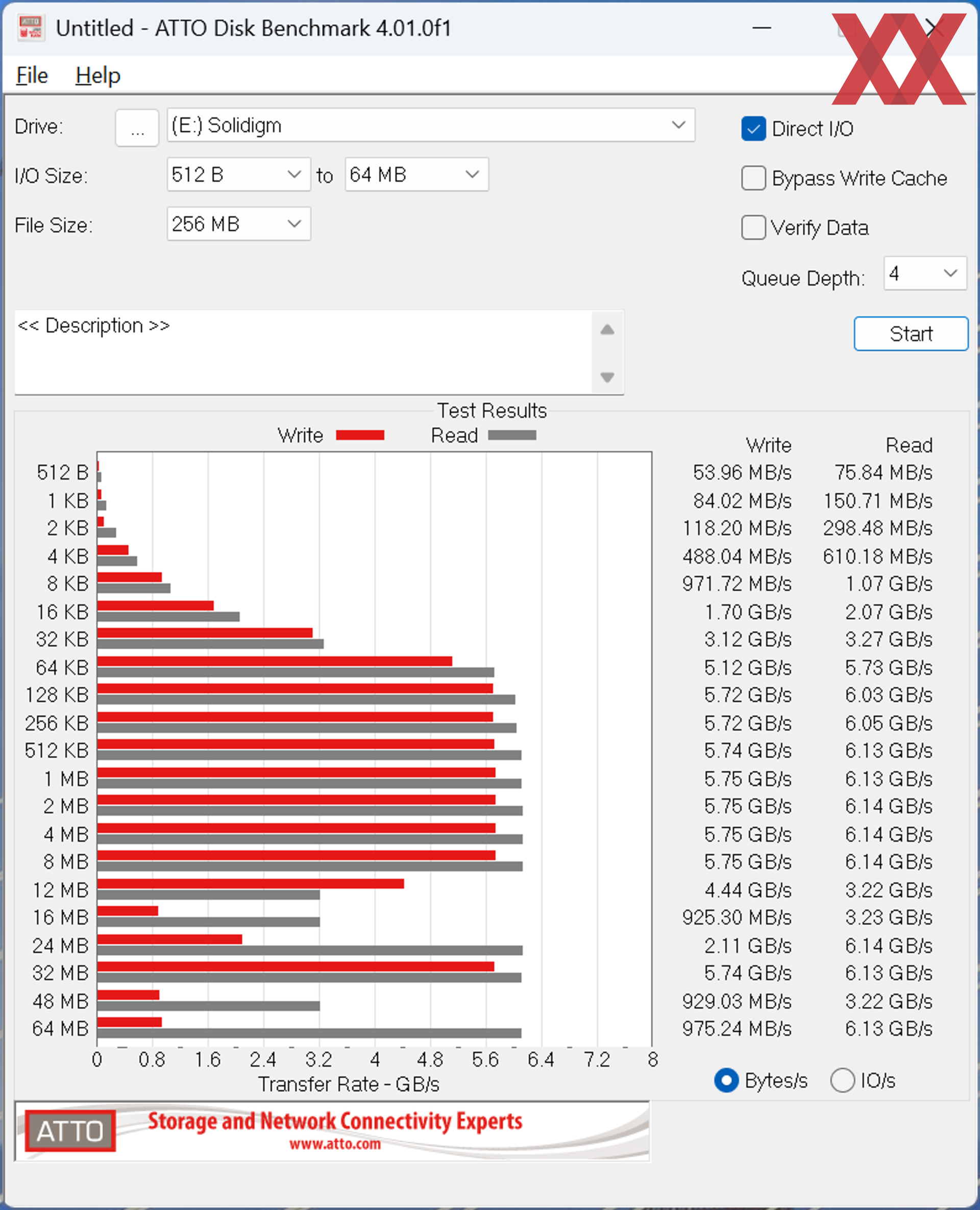Click read value 3.23 GB/s

click(889, 917)
